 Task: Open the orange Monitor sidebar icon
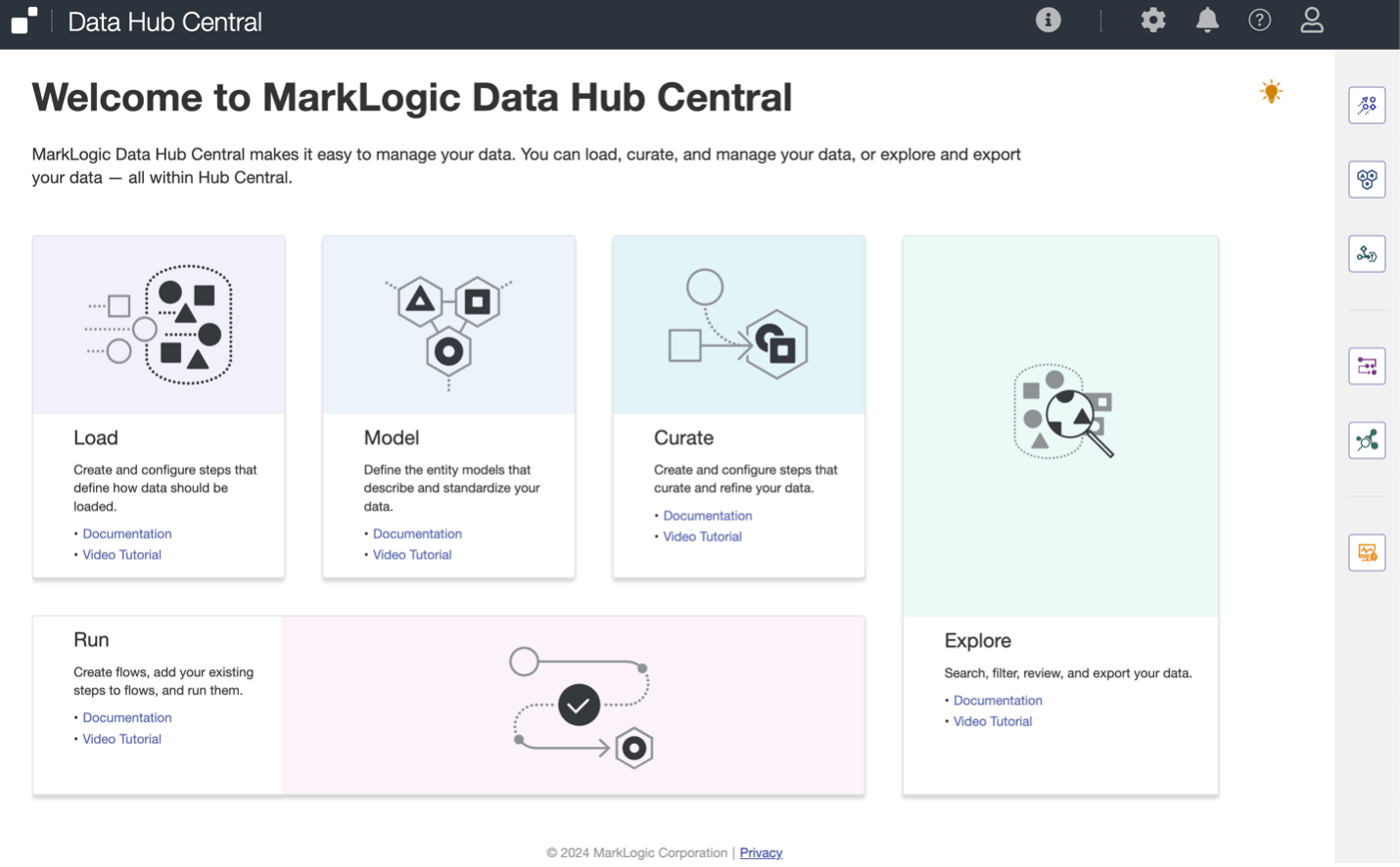click(x=1367, y=553)
